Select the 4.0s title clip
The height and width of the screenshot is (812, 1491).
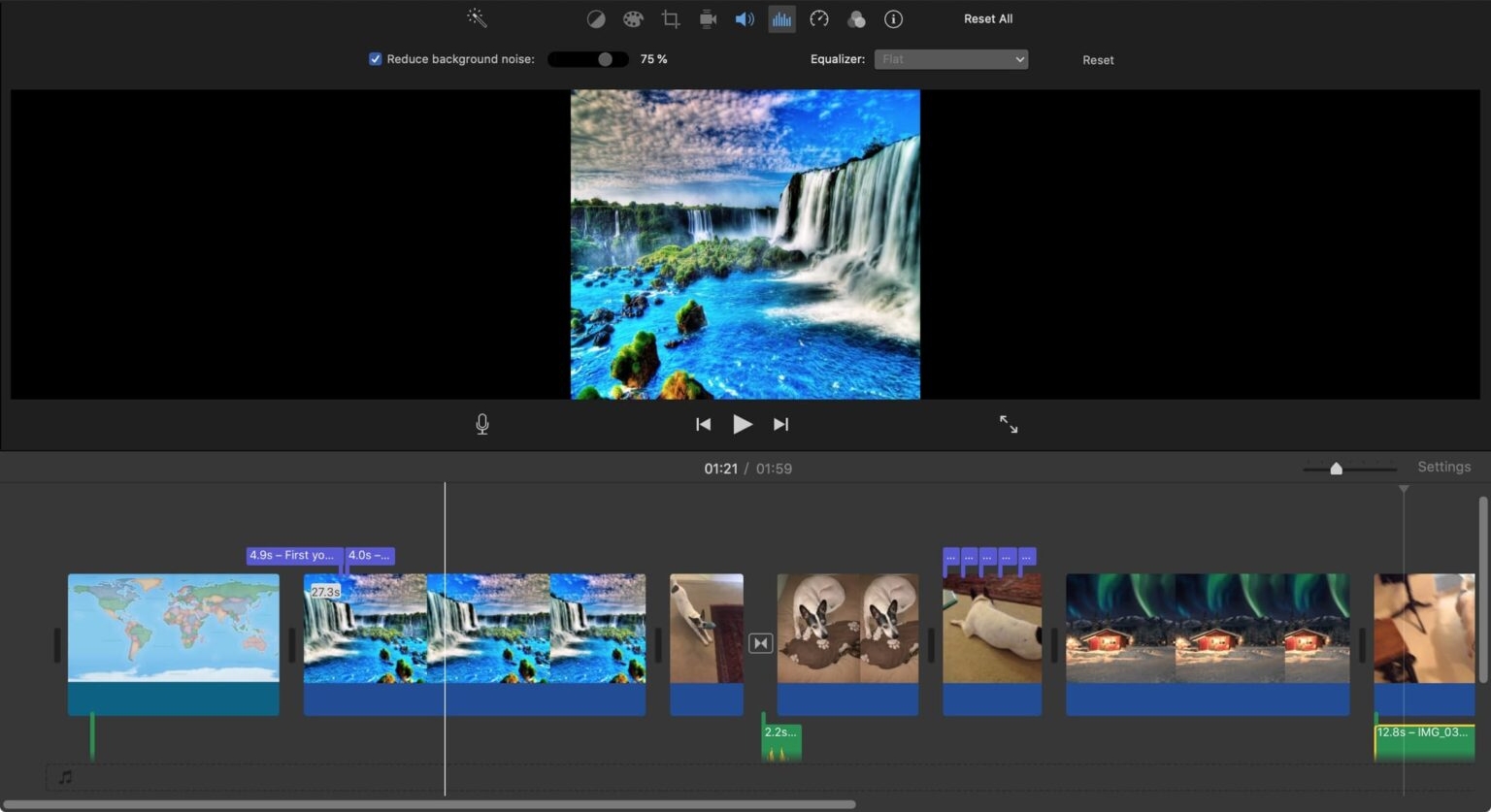coord(370,555)
